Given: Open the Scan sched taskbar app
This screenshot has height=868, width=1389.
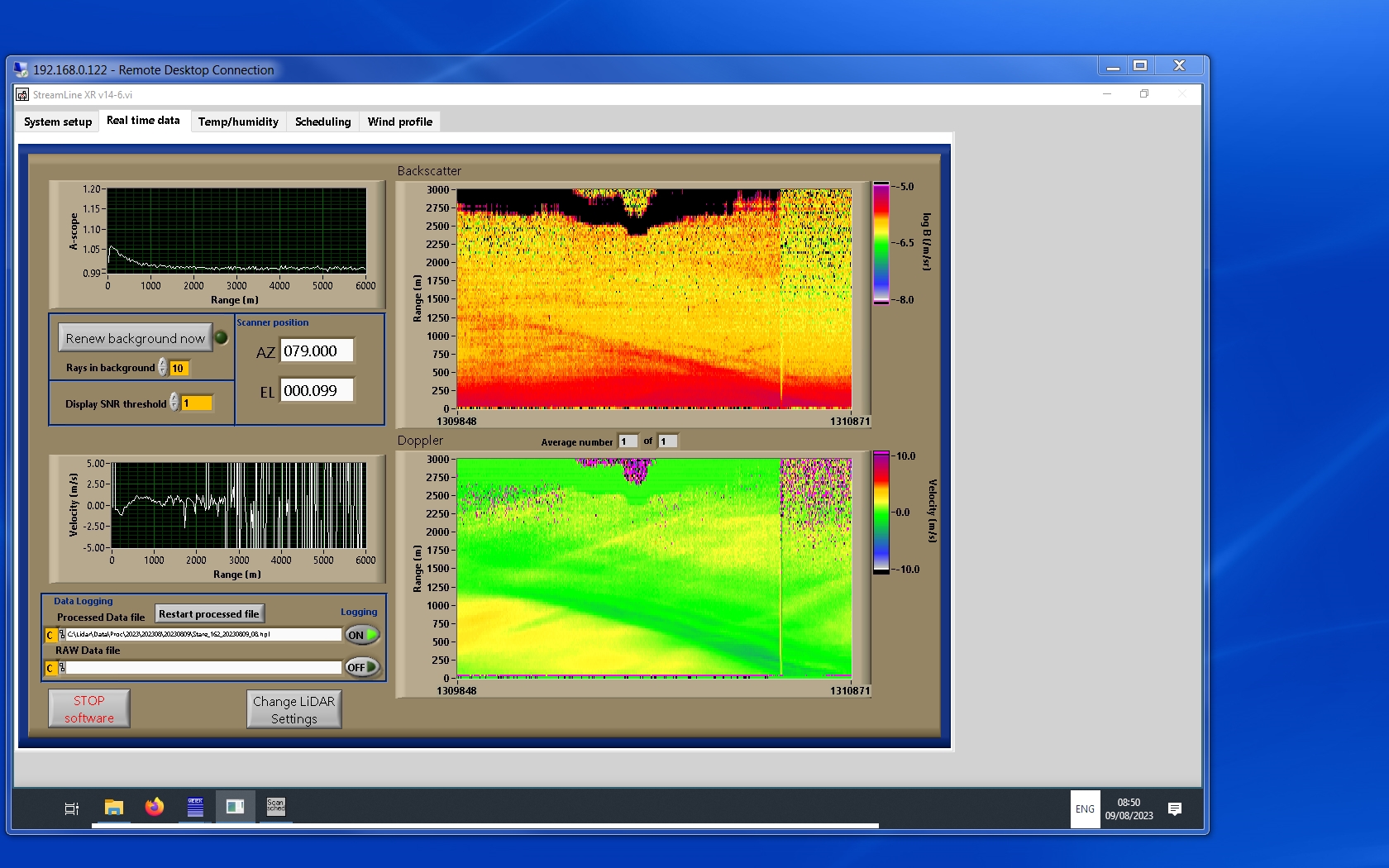Looking at the screenshot, I should [x=275, y=807].
